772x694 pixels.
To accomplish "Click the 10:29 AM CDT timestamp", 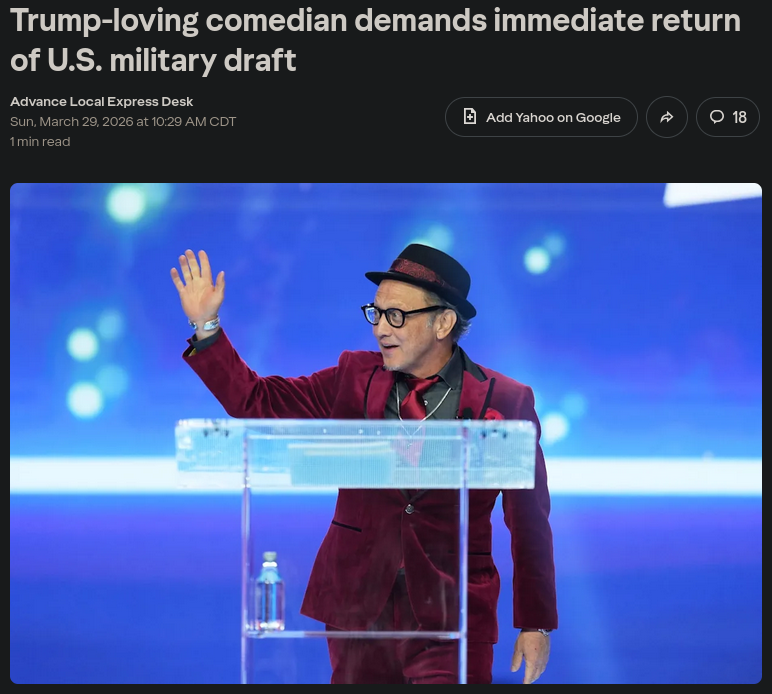I will [x=194, y=122].
